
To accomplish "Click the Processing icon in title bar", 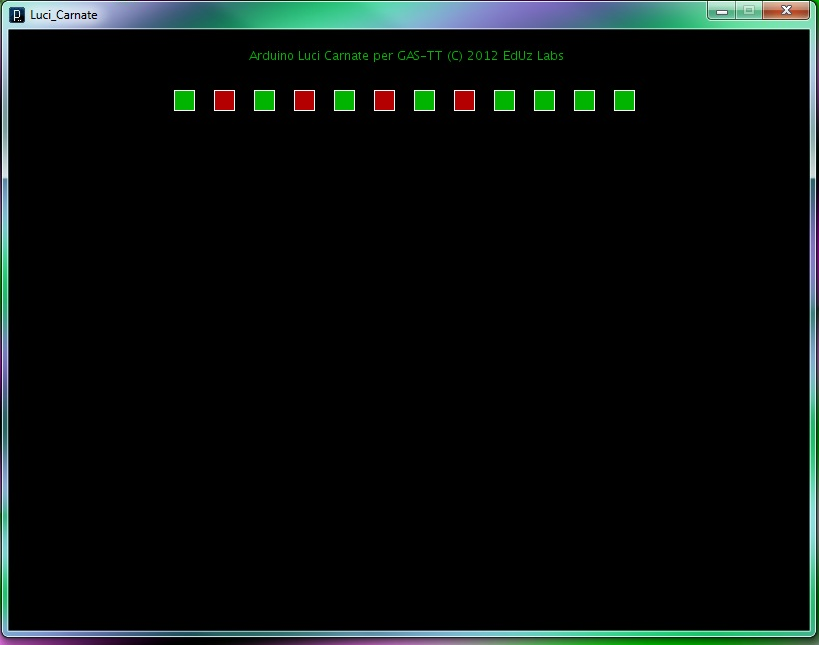I will [17, 15].
